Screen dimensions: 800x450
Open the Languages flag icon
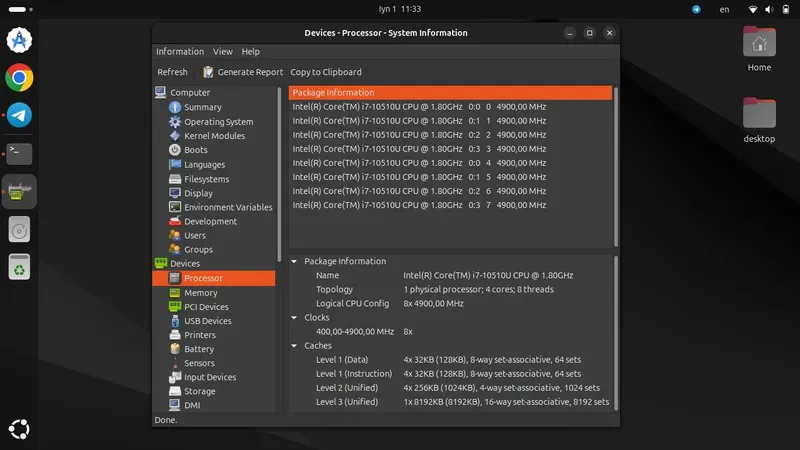[174, 164]
